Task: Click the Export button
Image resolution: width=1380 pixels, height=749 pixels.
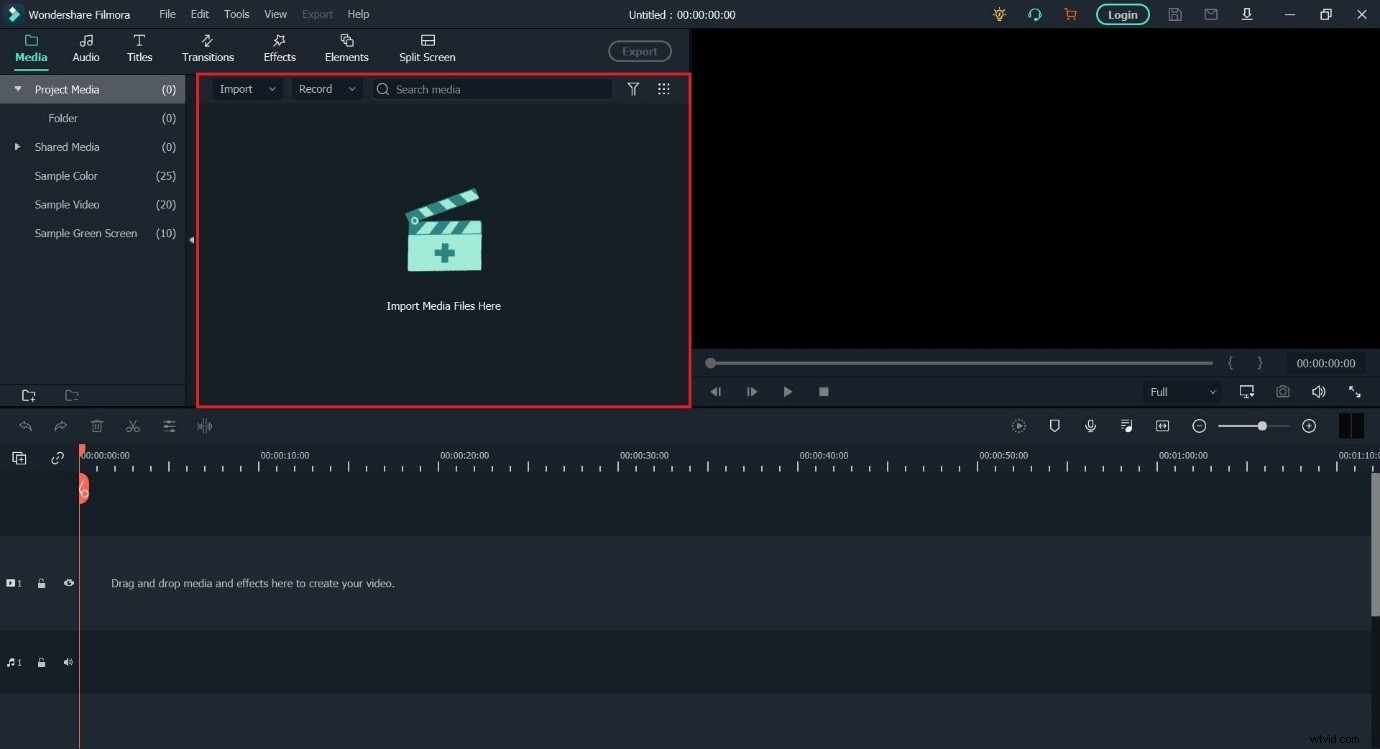Action: [x=639, y=51]
